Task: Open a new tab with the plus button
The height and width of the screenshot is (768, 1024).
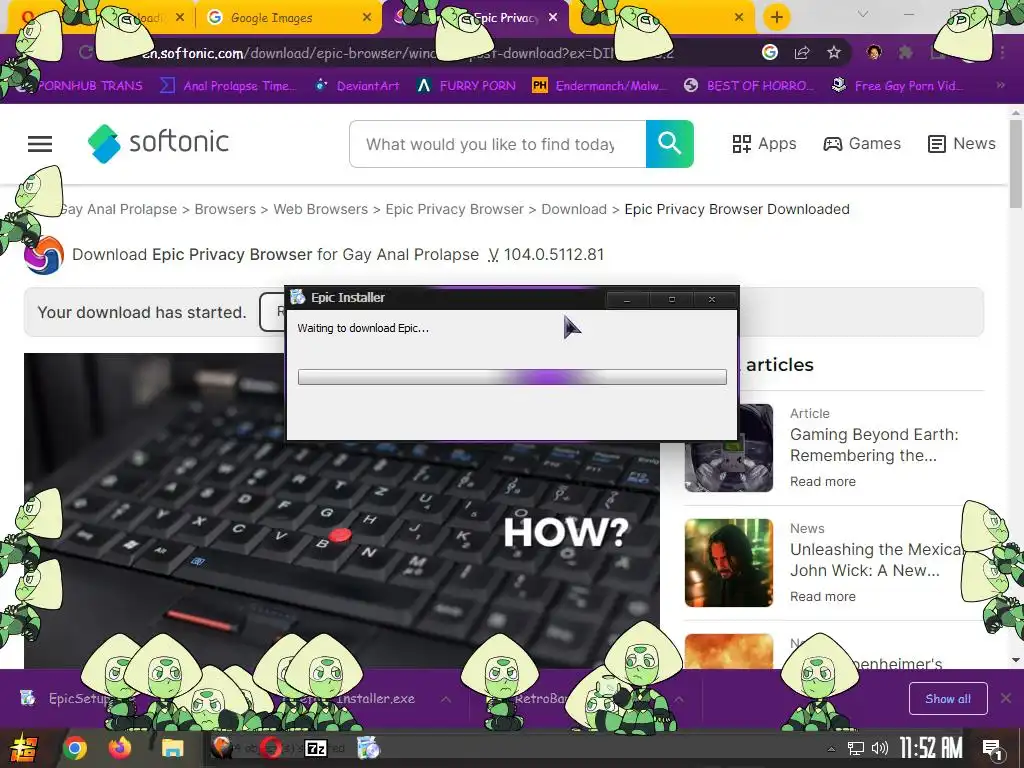Action: click(776, 17)
